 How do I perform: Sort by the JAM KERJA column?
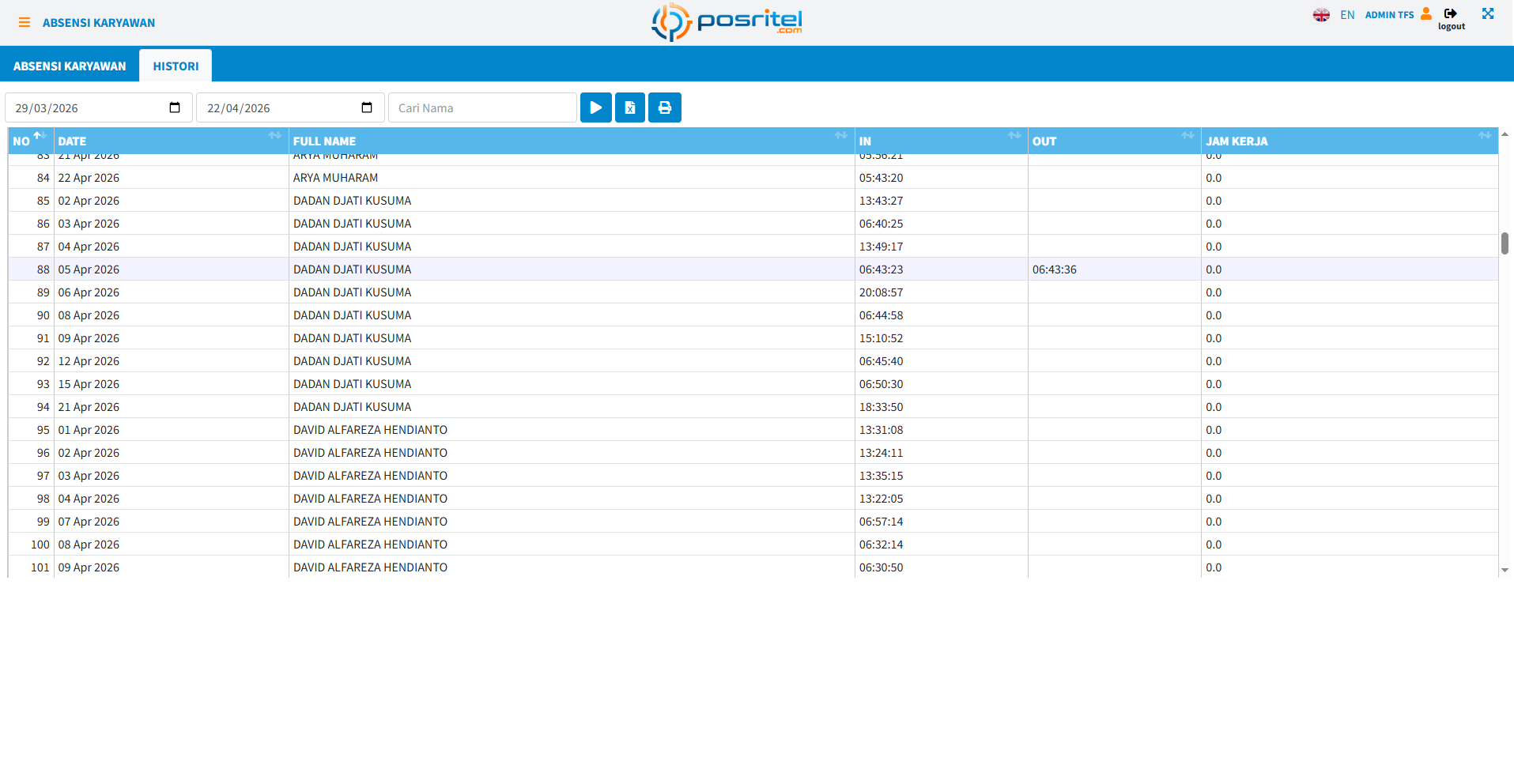click(x=1349, y=141)
